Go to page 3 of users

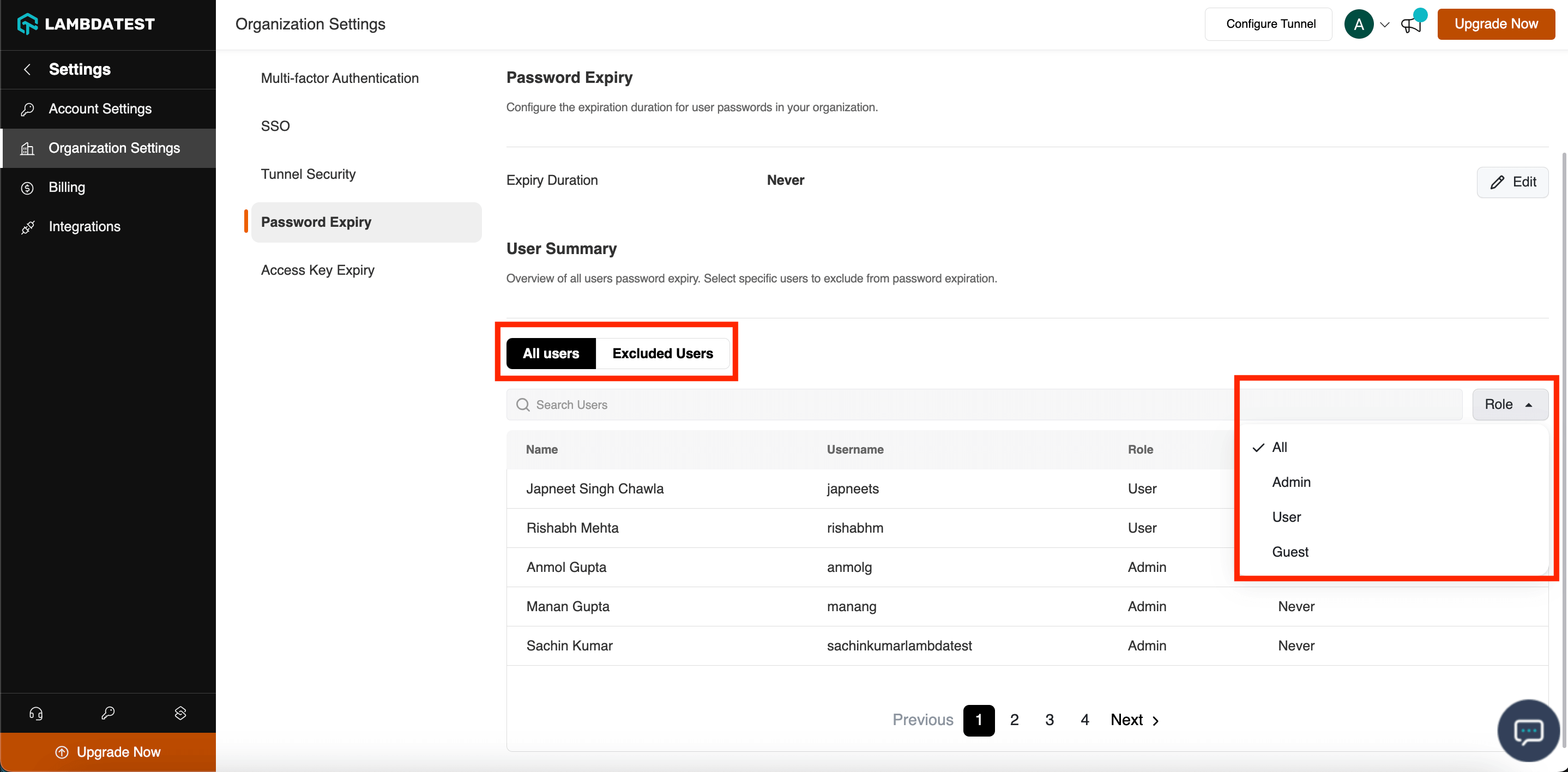(x=1049, y=720)
